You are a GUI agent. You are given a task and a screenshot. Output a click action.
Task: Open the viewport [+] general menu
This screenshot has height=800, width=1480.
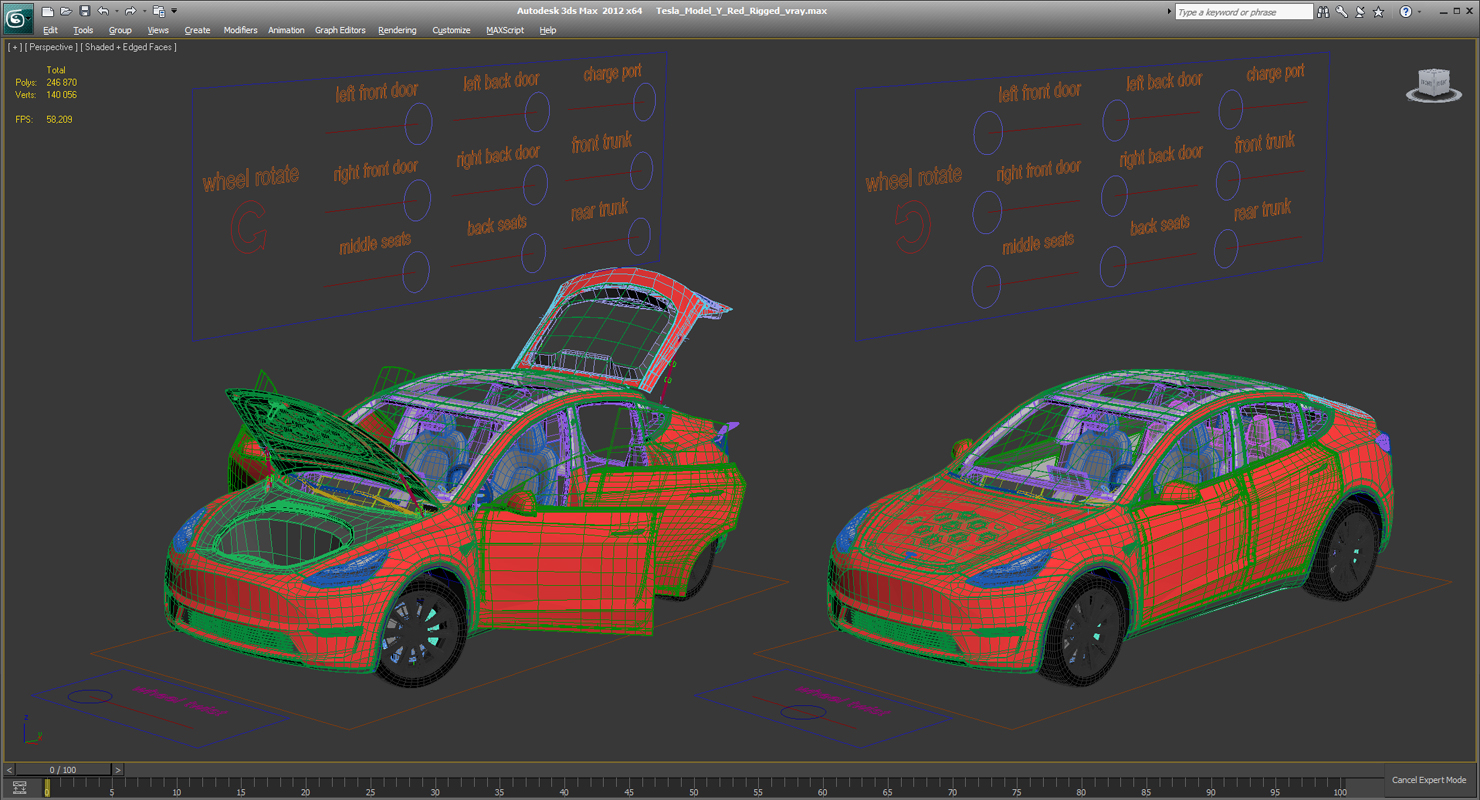click(x=14, y=47)
